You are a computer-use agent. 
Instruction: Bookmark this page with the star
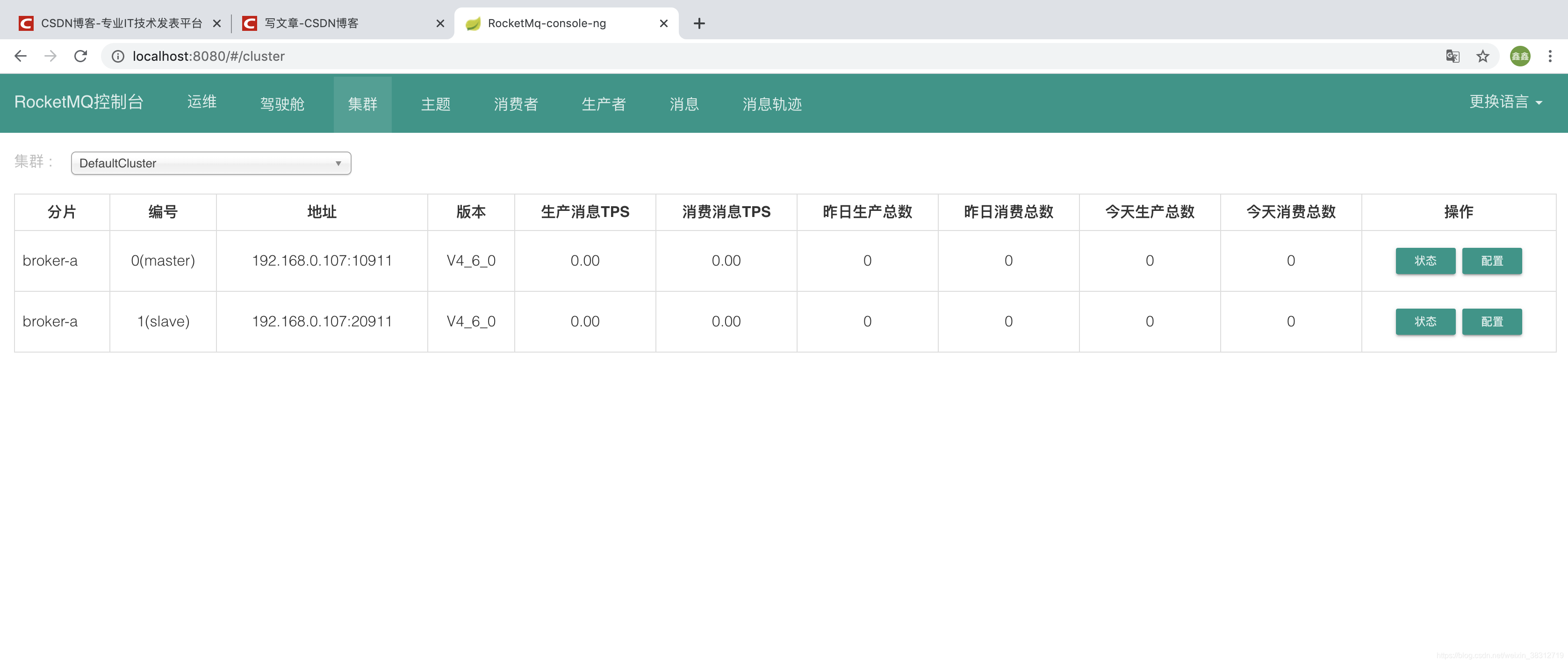point(1482,56)
